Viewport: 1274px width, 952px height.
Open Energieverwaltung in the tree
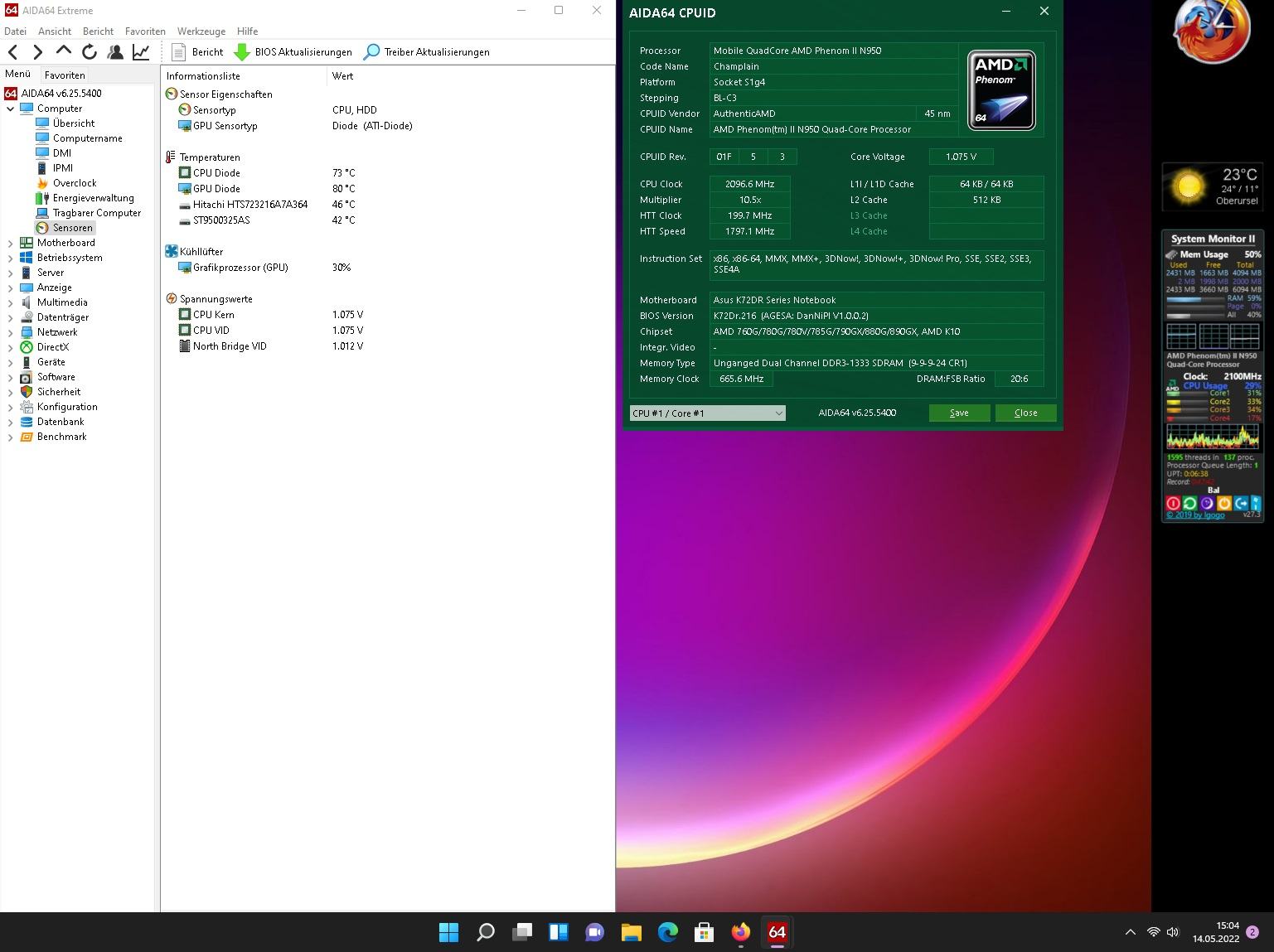(x=93, y=198)
